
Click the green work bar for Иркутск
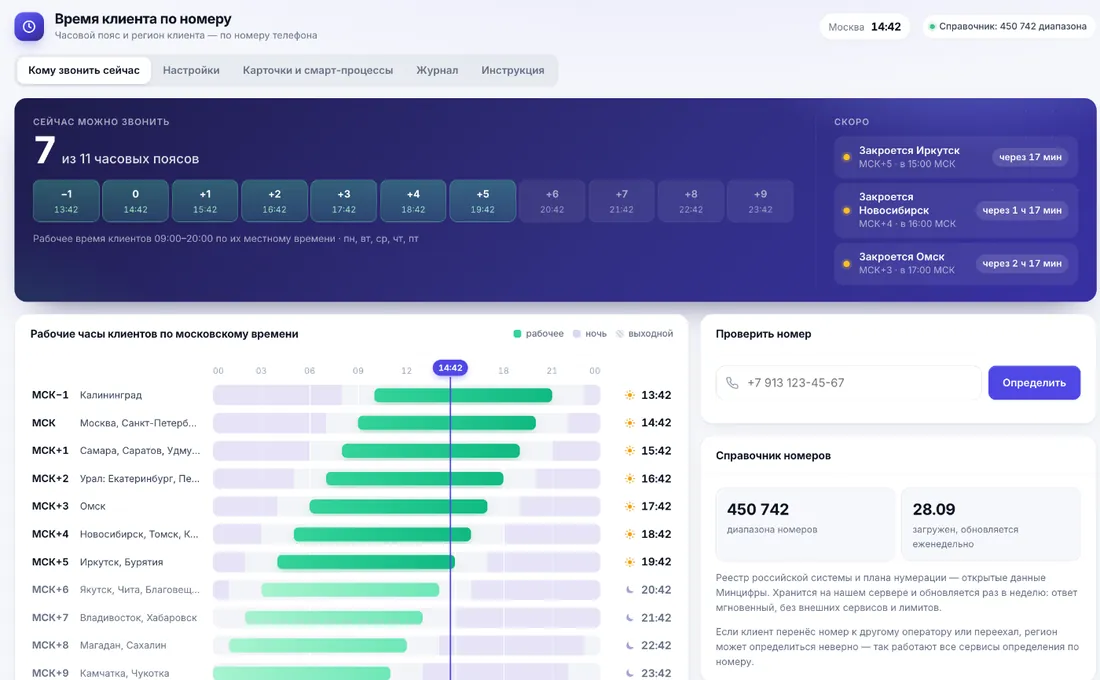[x=366, y=562]
